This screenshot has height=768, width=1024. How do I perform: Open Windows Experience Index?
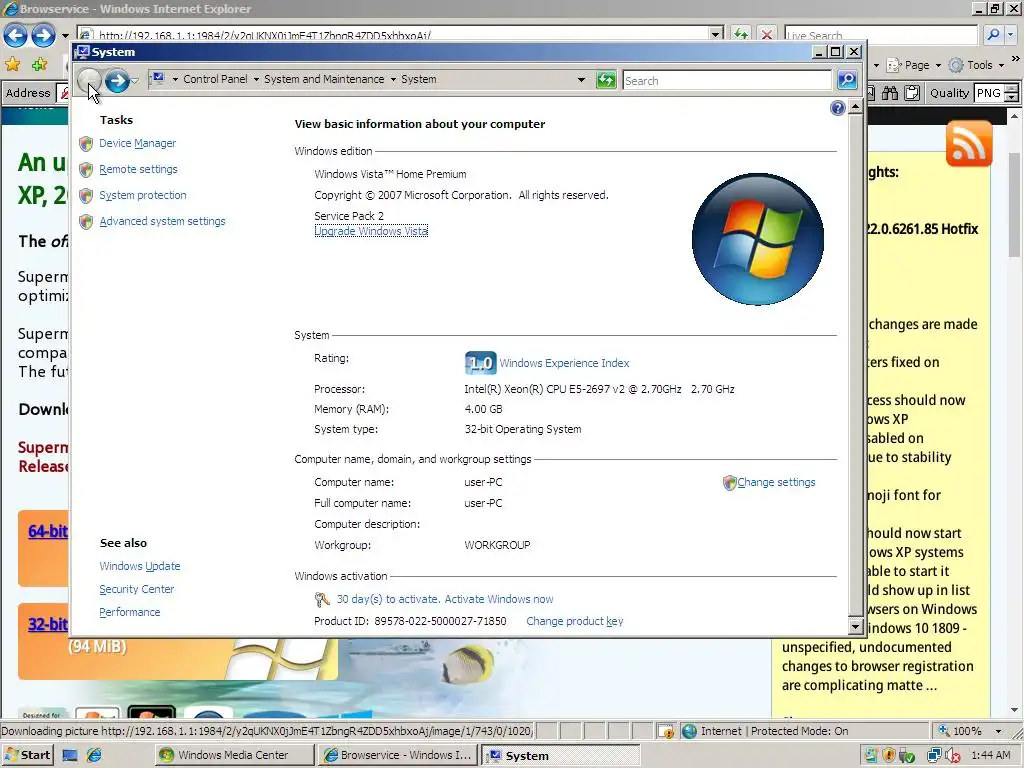click(564, 363)
